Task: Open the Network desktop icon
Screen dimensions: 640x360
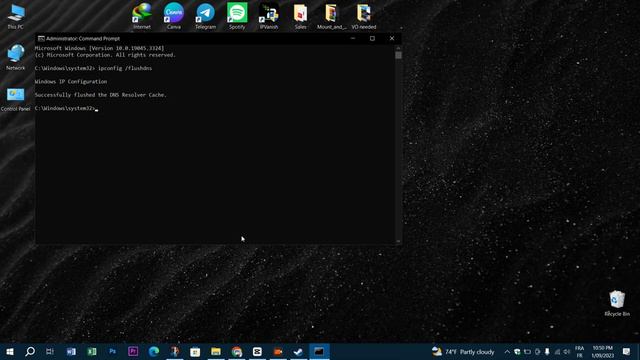Action: pos(16,57)
